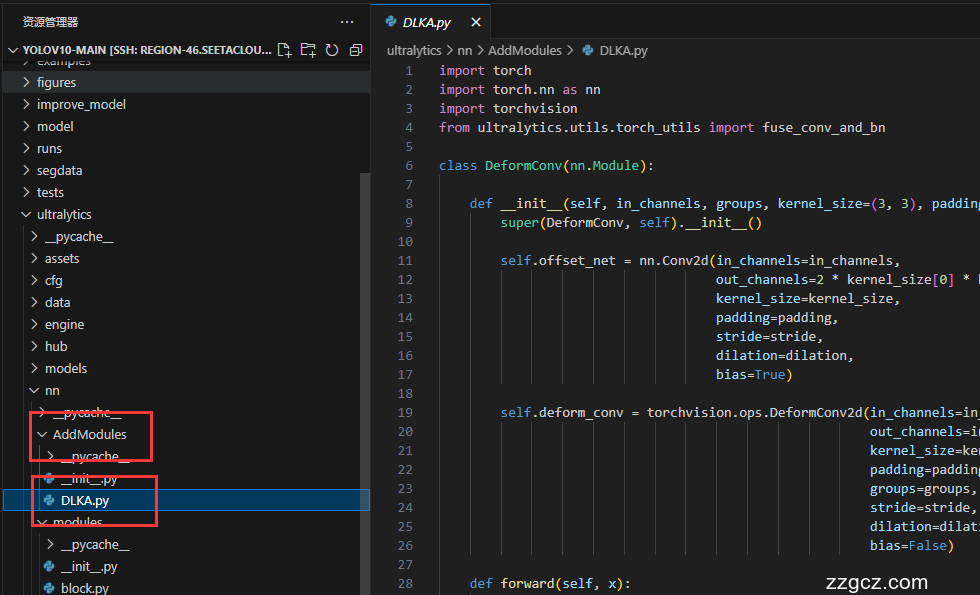Open explorer More Actions ellipsis menu
The width and height of the screenshot is (980, 595).
[x=347, y=21]
